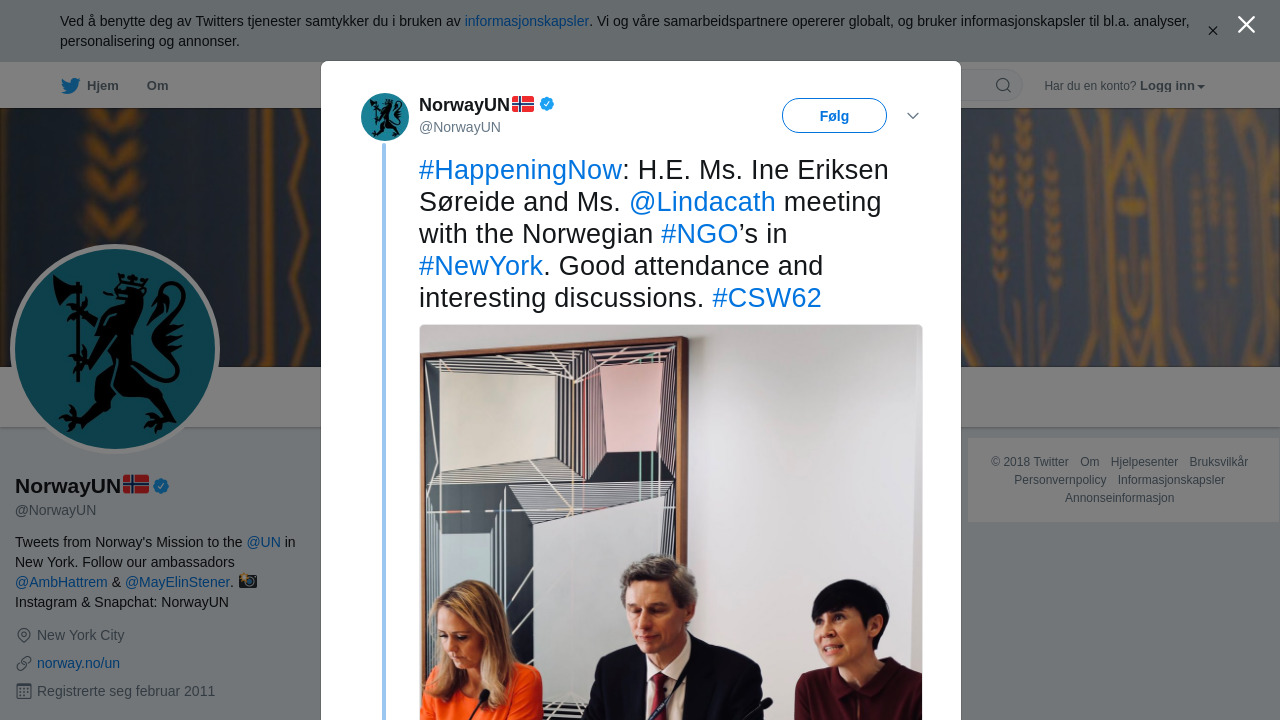Dismiss the cookie notice small X
The image size is (1280, 720).
[x=1213, y=31]
